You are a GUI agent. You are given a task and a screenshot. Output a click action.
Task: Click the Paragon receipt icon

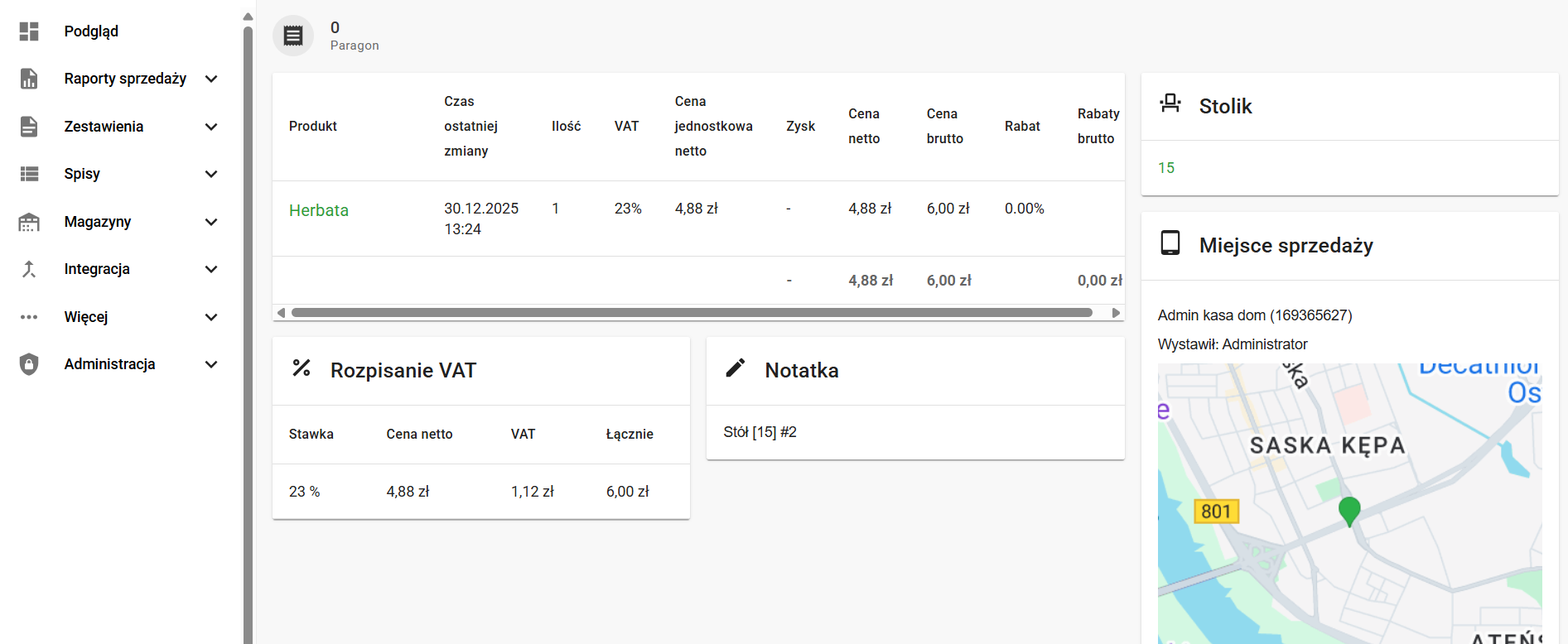tap(293, 36)
